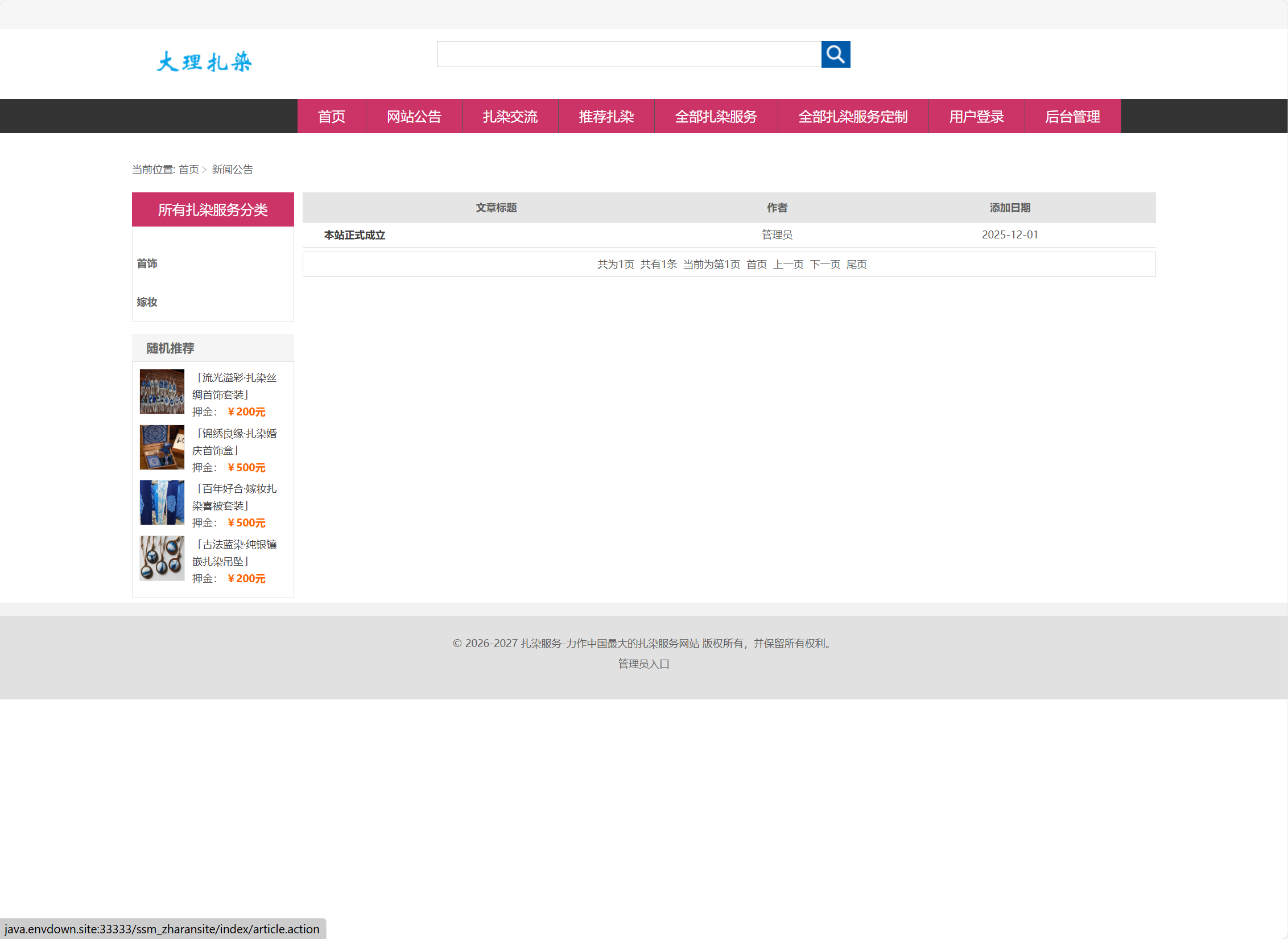Open the 扎染交流 navigation item

510,117
